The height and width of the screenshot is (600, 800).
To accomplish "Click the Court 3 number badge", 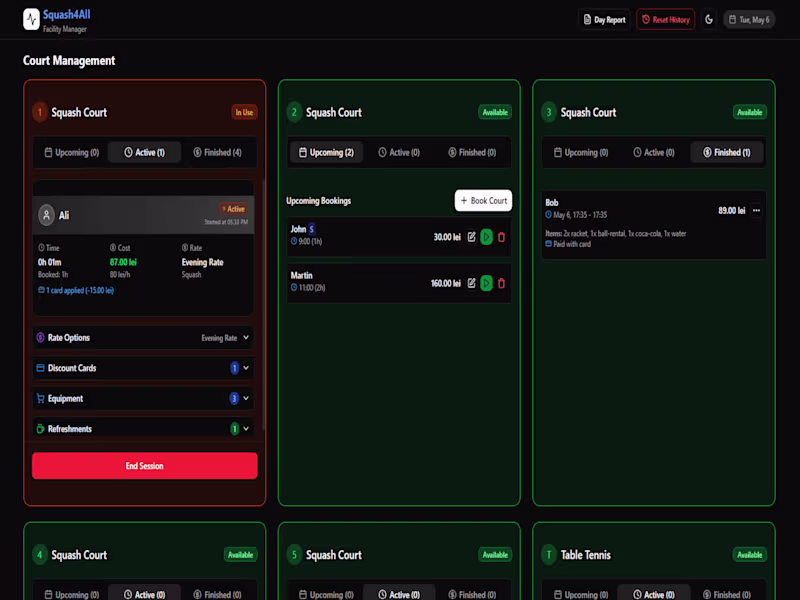I will (549, 112).
